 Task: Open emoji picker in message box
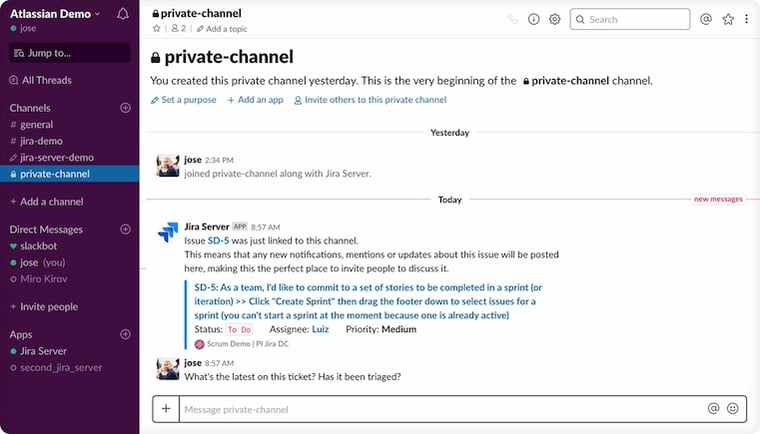(x=733, y=409)
